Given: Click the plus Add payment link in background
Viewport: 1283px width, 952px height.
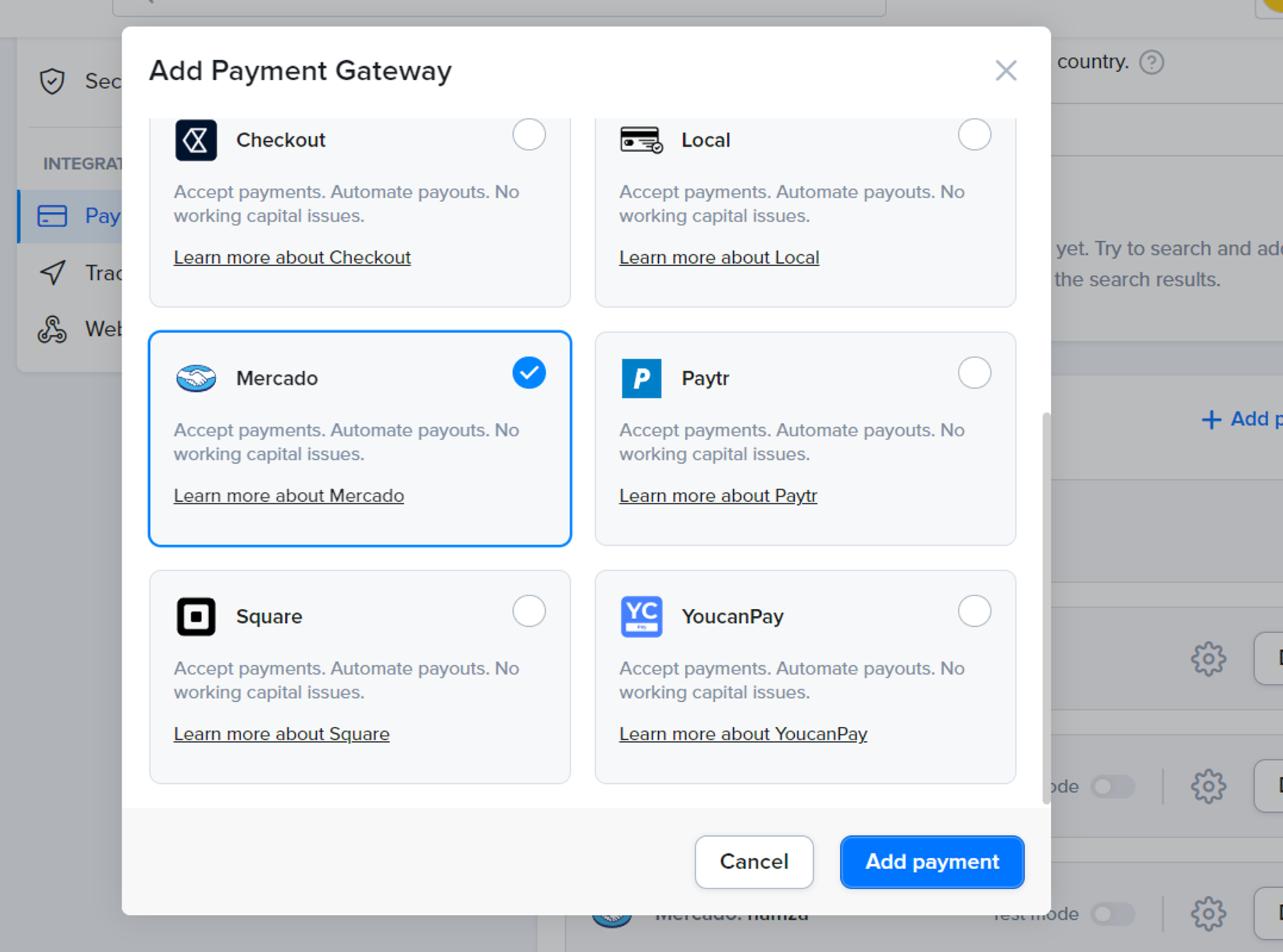Looking at the screenshot, I should (1241, 420).
